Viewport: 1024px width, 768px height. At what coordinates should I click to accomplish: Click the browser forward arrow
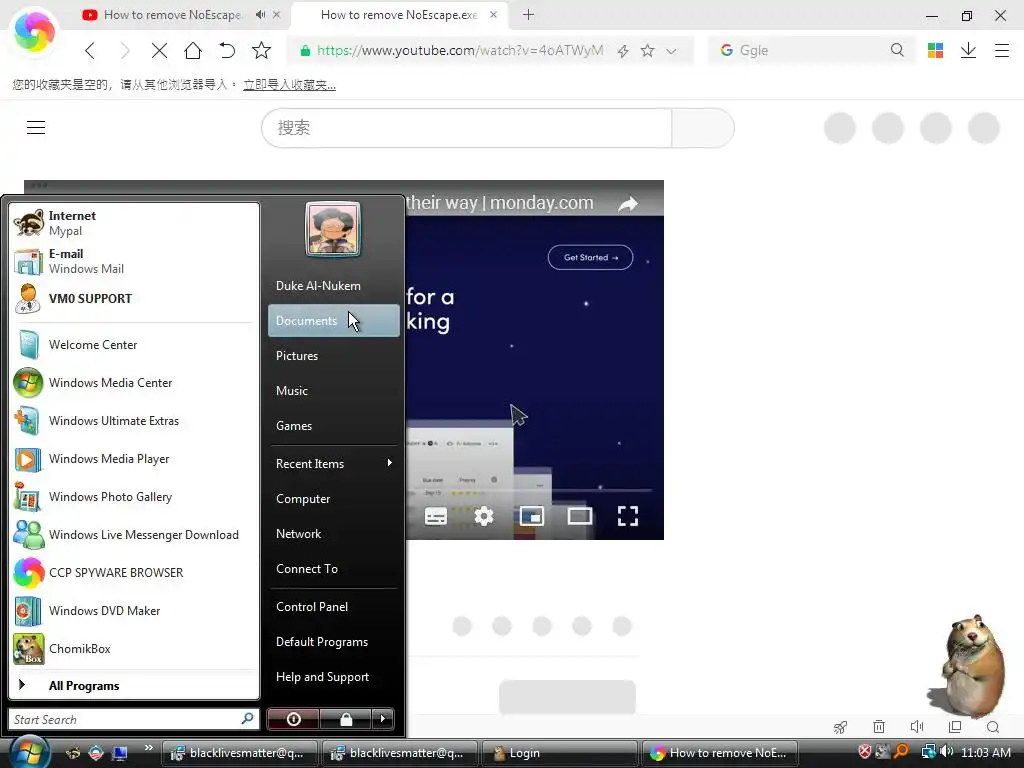coord(125,50)
